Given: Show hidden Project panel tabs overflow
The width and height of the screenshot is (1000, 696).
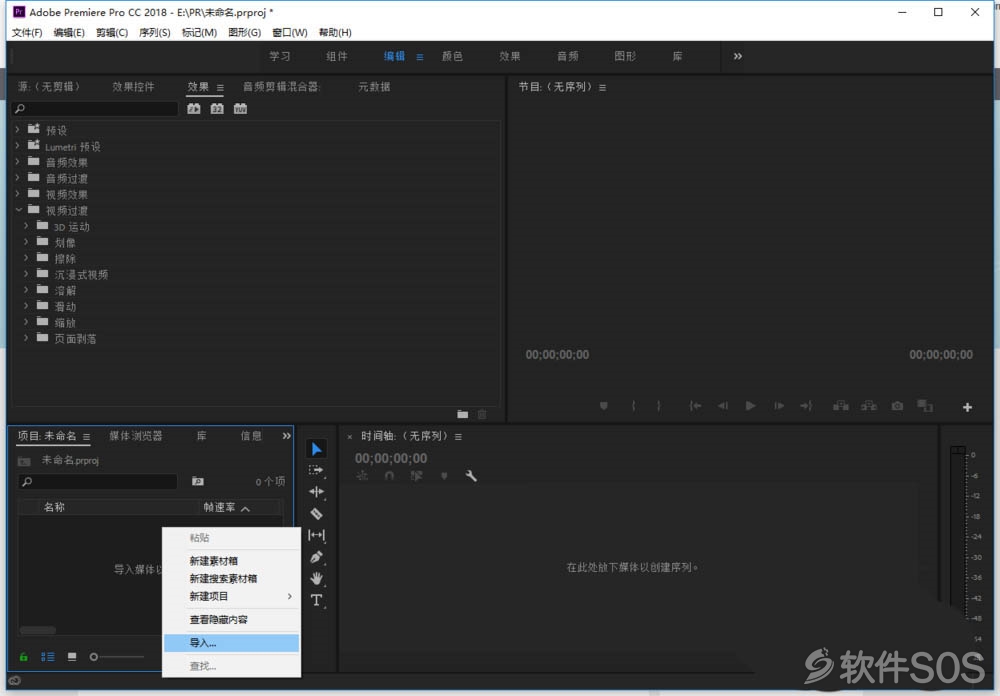Looking at the screenshot, I should click(x=286, y=436).
